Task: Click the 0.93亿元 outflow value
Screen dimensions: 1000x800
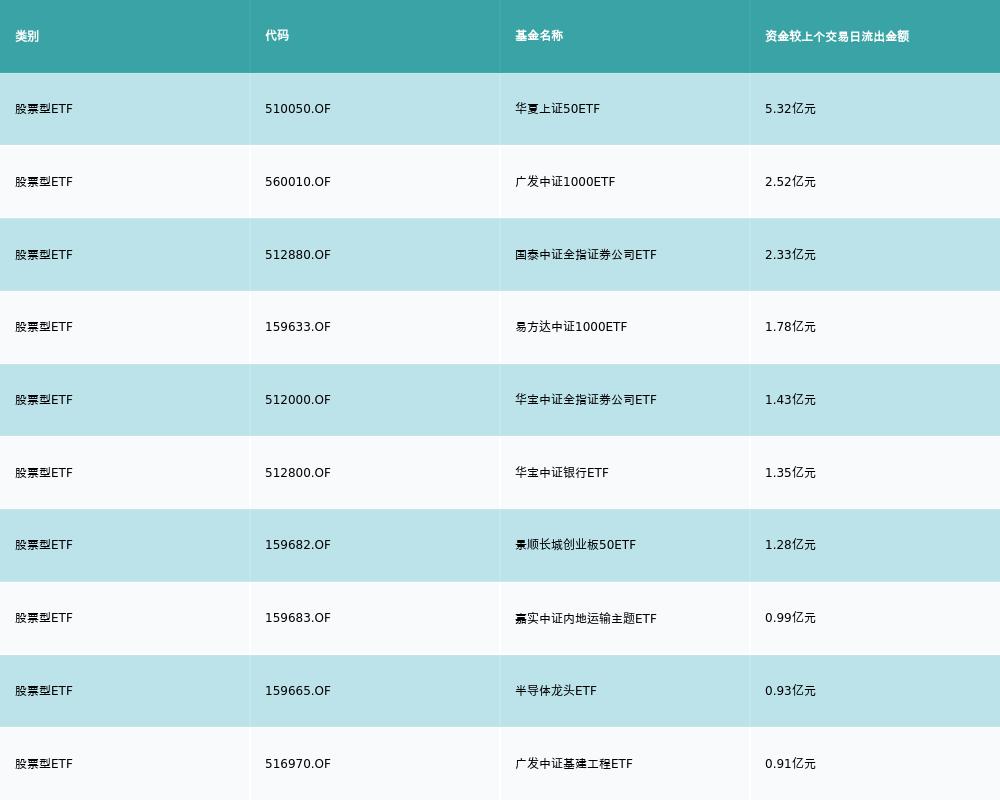Action: 790,691
